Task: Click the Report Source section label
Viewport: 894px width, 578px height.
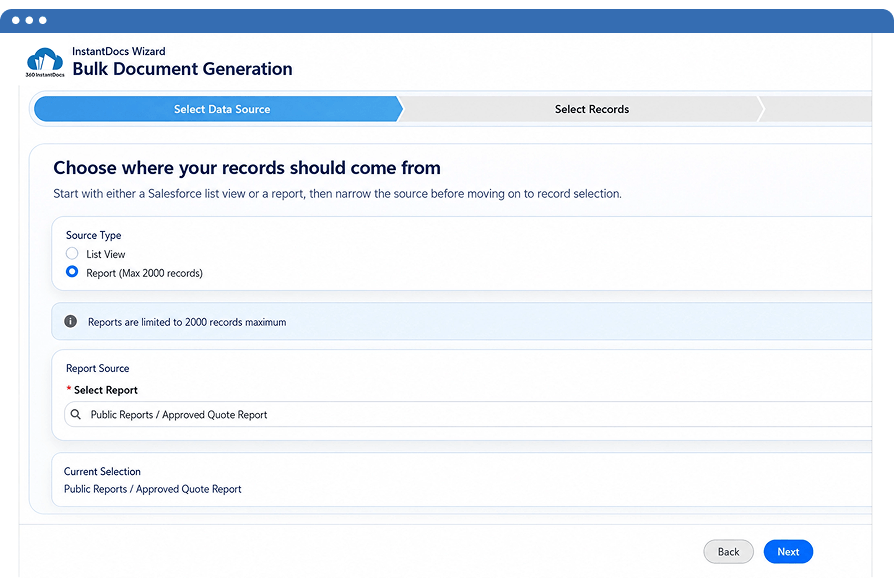Action: tap(97, 368)
